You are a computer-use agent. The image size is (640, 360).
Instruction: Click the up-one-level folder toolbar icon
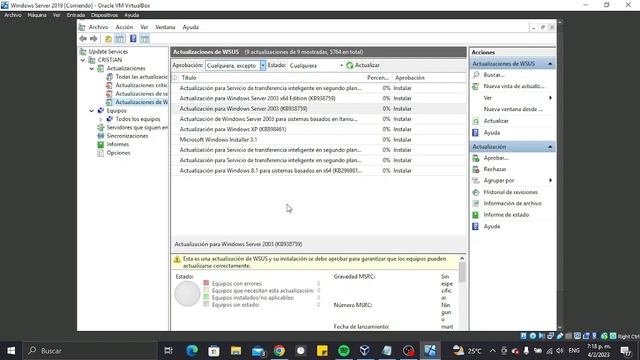coord(108,39)
